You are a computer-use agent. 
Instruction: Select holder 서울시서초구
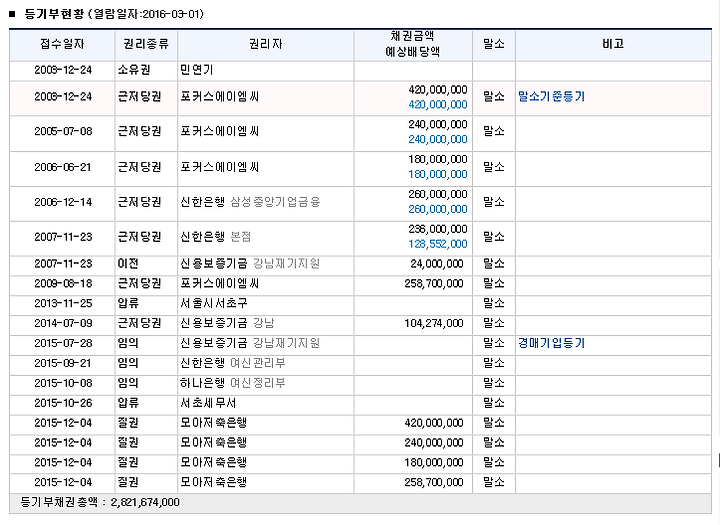point(214,303)
